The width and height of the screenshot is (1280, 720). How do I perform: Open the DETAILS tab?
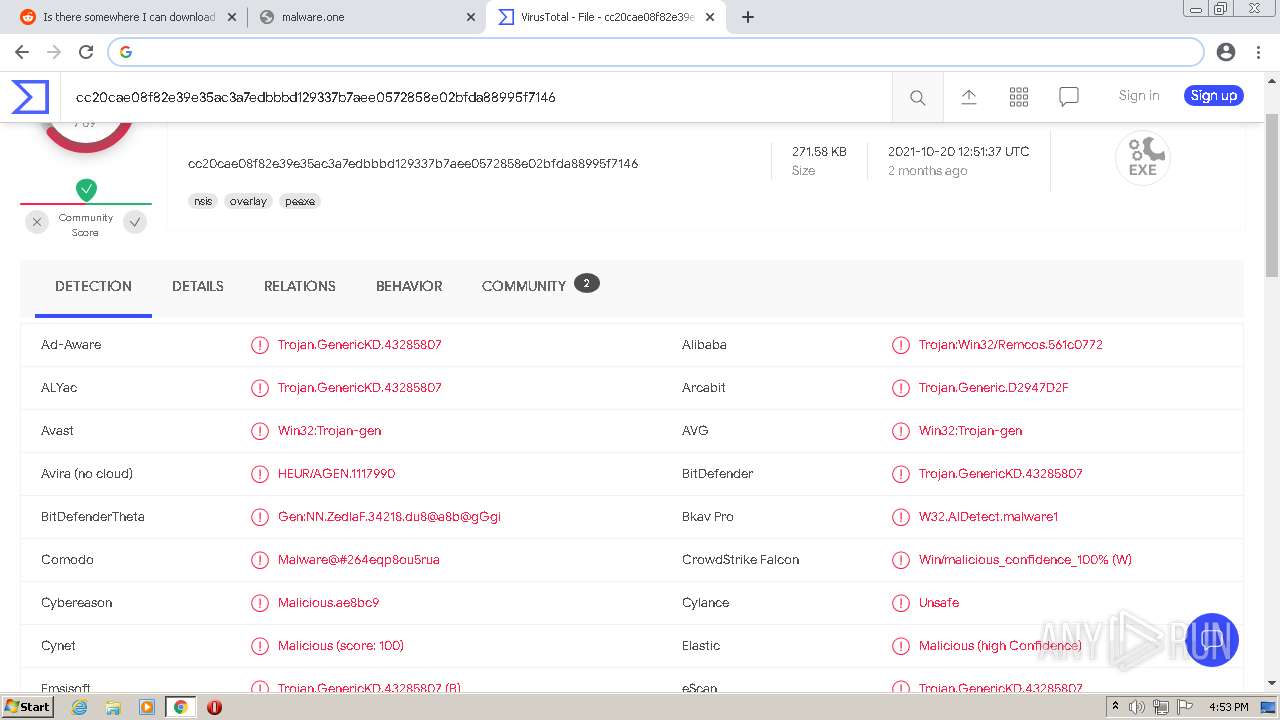(x=198, y=286)
